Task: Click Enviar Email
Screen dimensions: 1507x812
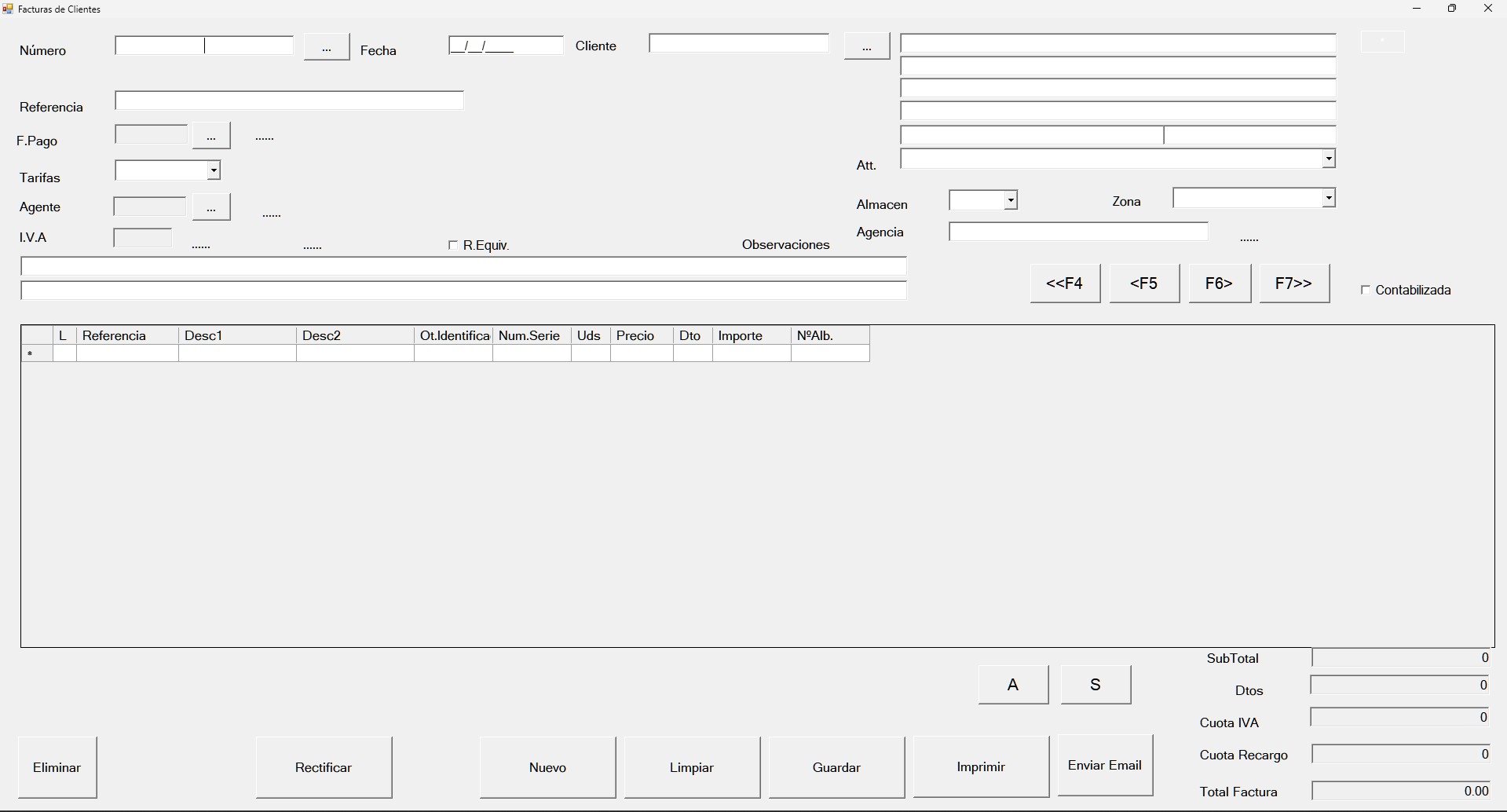Action: pos(1104,765)
